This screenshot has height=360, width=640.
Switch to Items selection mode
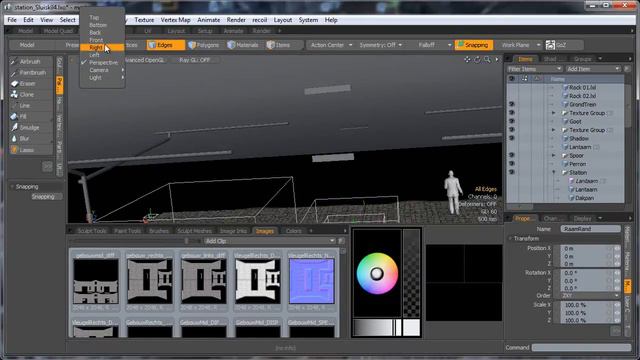coord(283,45)
